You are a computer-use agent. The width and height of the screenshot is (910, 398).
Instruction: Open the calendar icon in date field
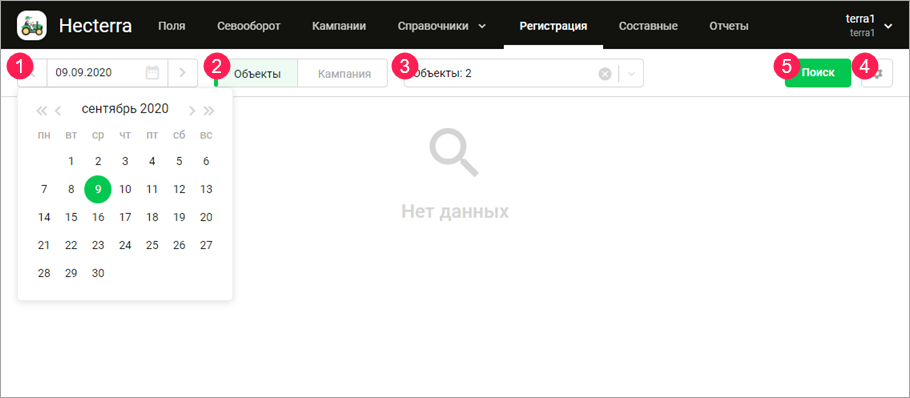click(152, 73)
